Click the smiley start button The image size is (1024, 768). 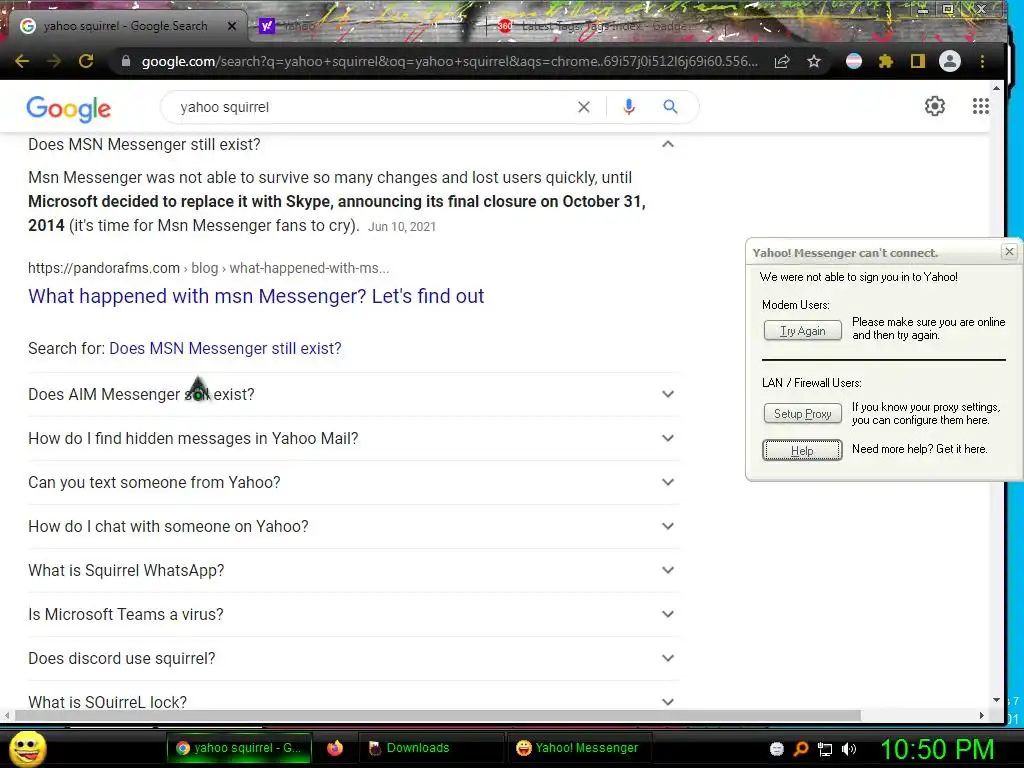[x=28, y=748]
